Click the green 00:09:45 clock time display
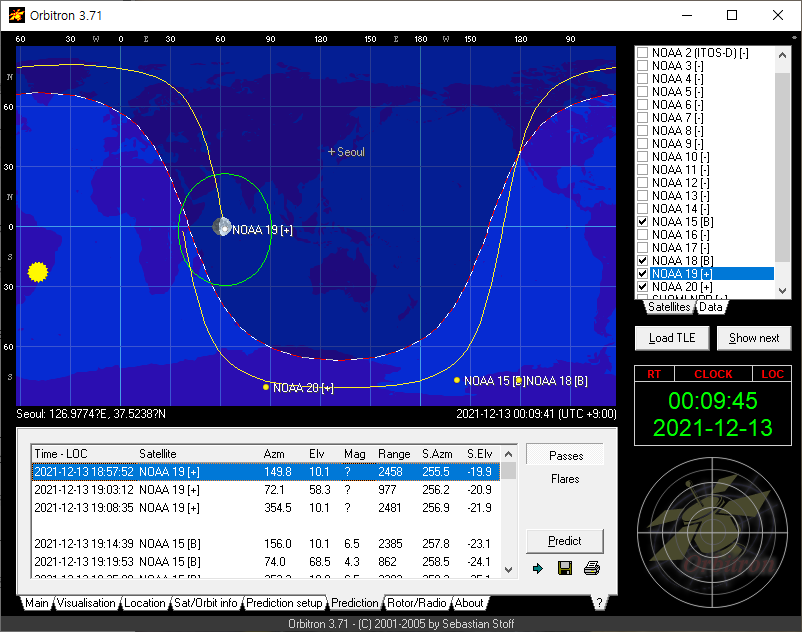This screenshot has width=802, height=632. (712, 401)
